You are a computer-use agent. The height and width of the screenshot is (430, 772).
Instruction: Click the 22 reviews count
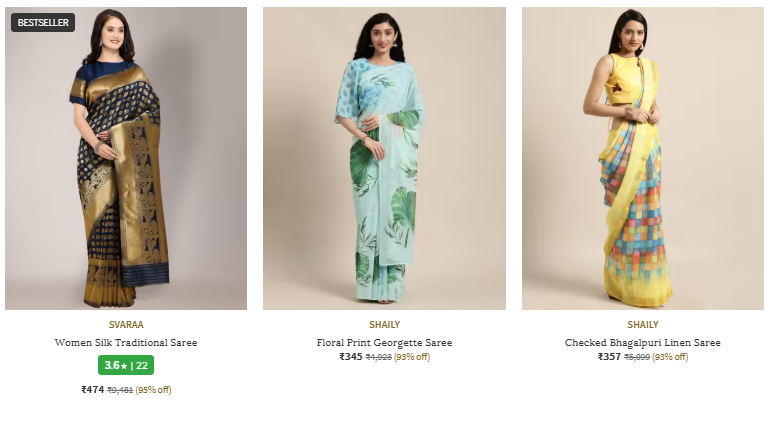(x=142, y=365)
